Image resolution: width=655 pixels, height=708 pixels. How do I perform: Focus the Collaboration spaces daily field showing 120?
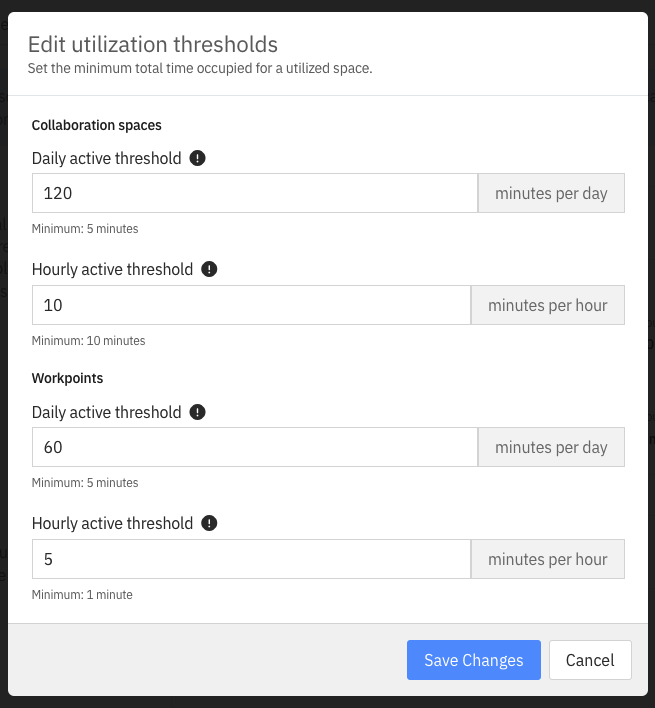coord(255,193)
